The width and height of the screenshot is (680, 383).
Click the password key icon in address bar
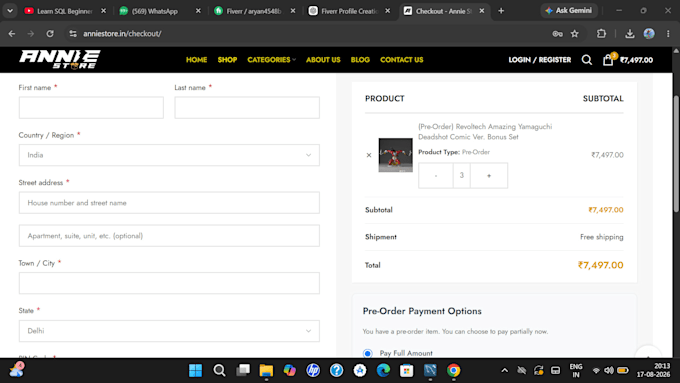pos(557,33)
